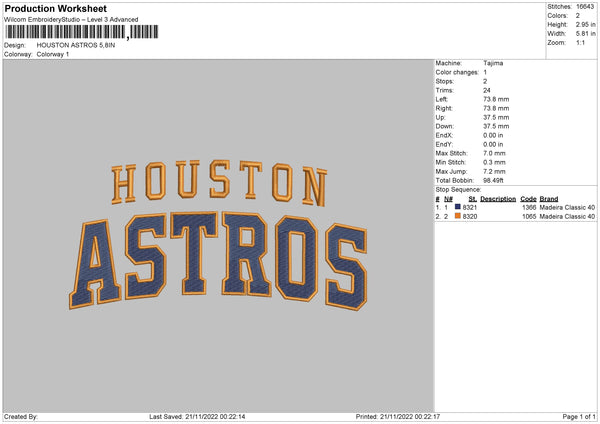Click the 'EndX:' label
Viewport: 600px width, 424px height.
(x=444, y=135)
